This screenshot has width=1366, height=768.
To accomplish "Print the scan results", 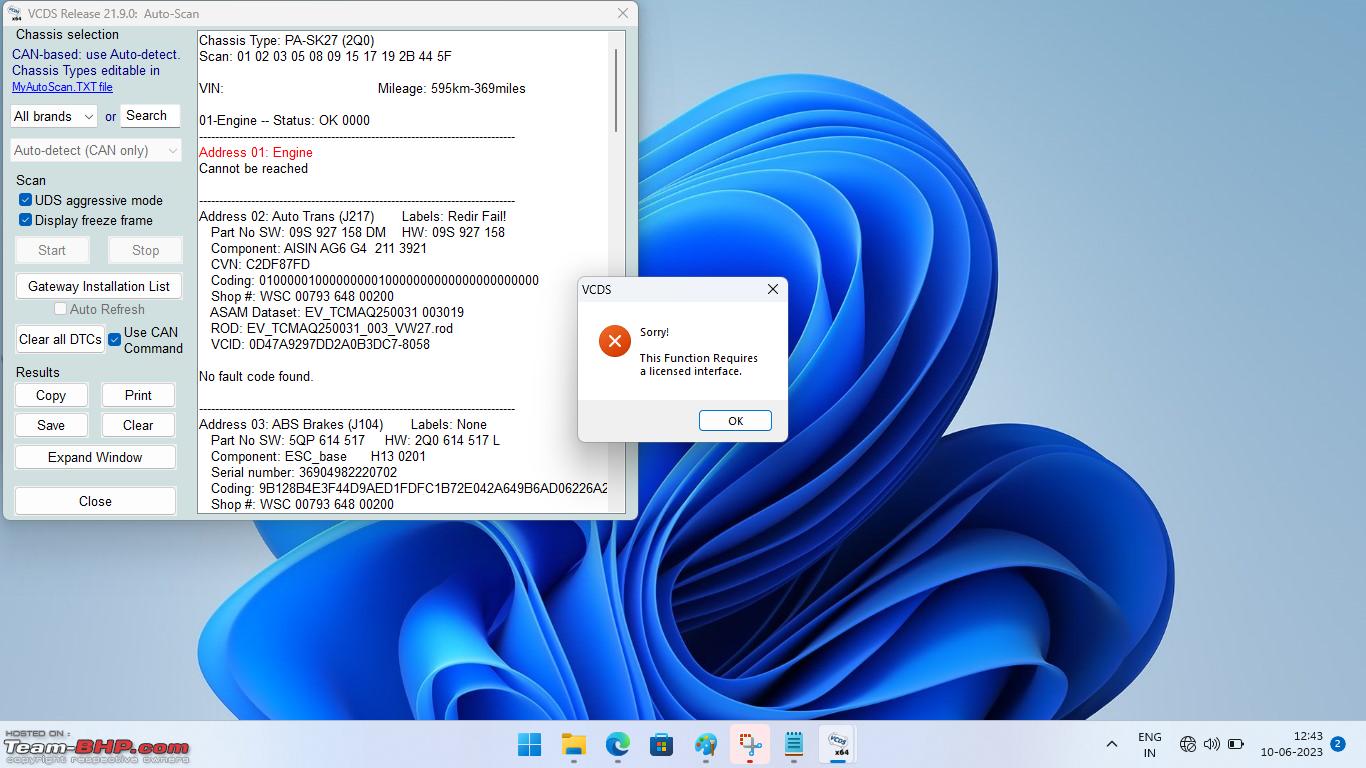I will 138,395.
